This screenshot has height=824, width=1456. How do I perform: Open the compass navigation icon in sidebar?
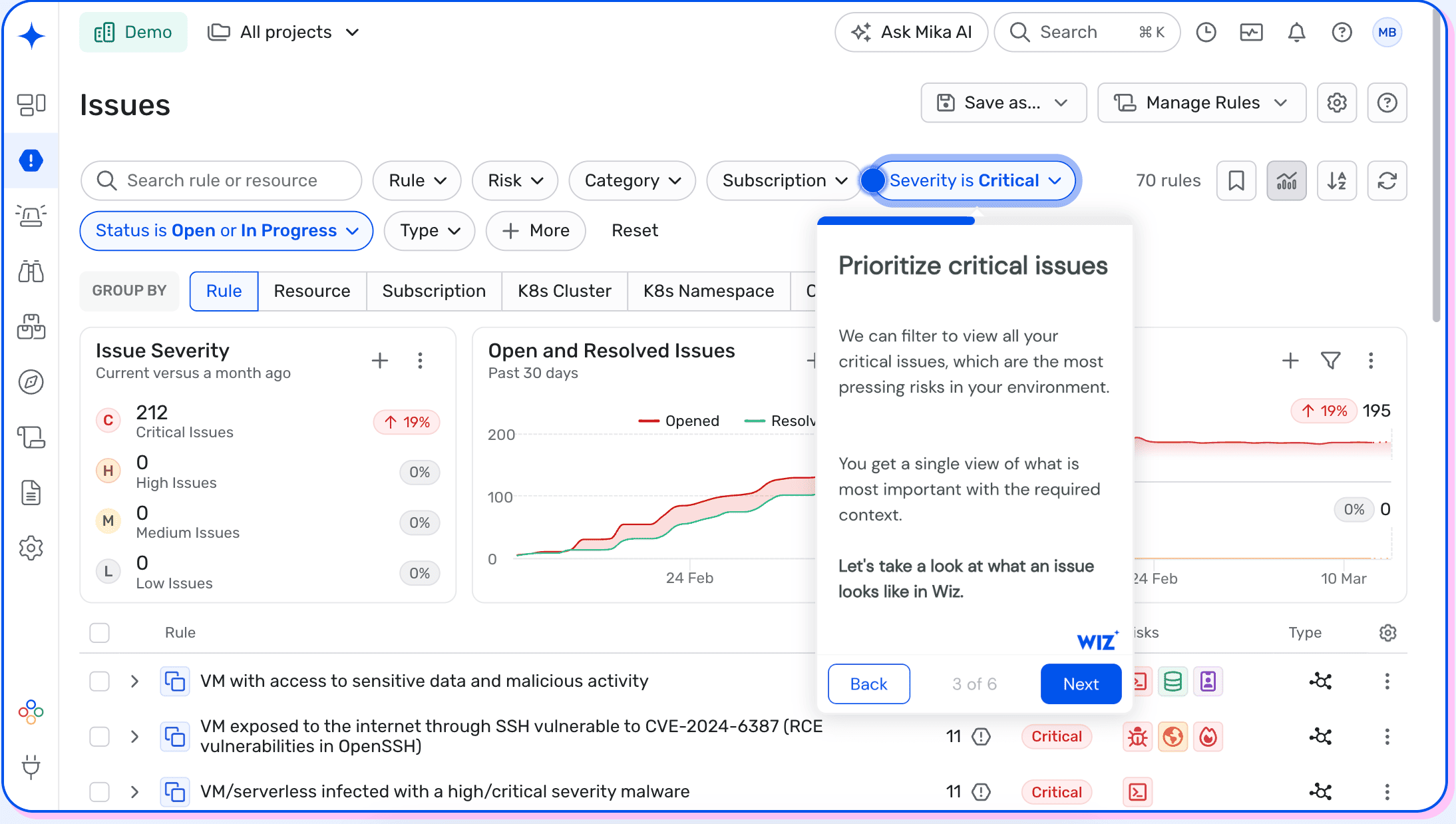click(31, 381)
